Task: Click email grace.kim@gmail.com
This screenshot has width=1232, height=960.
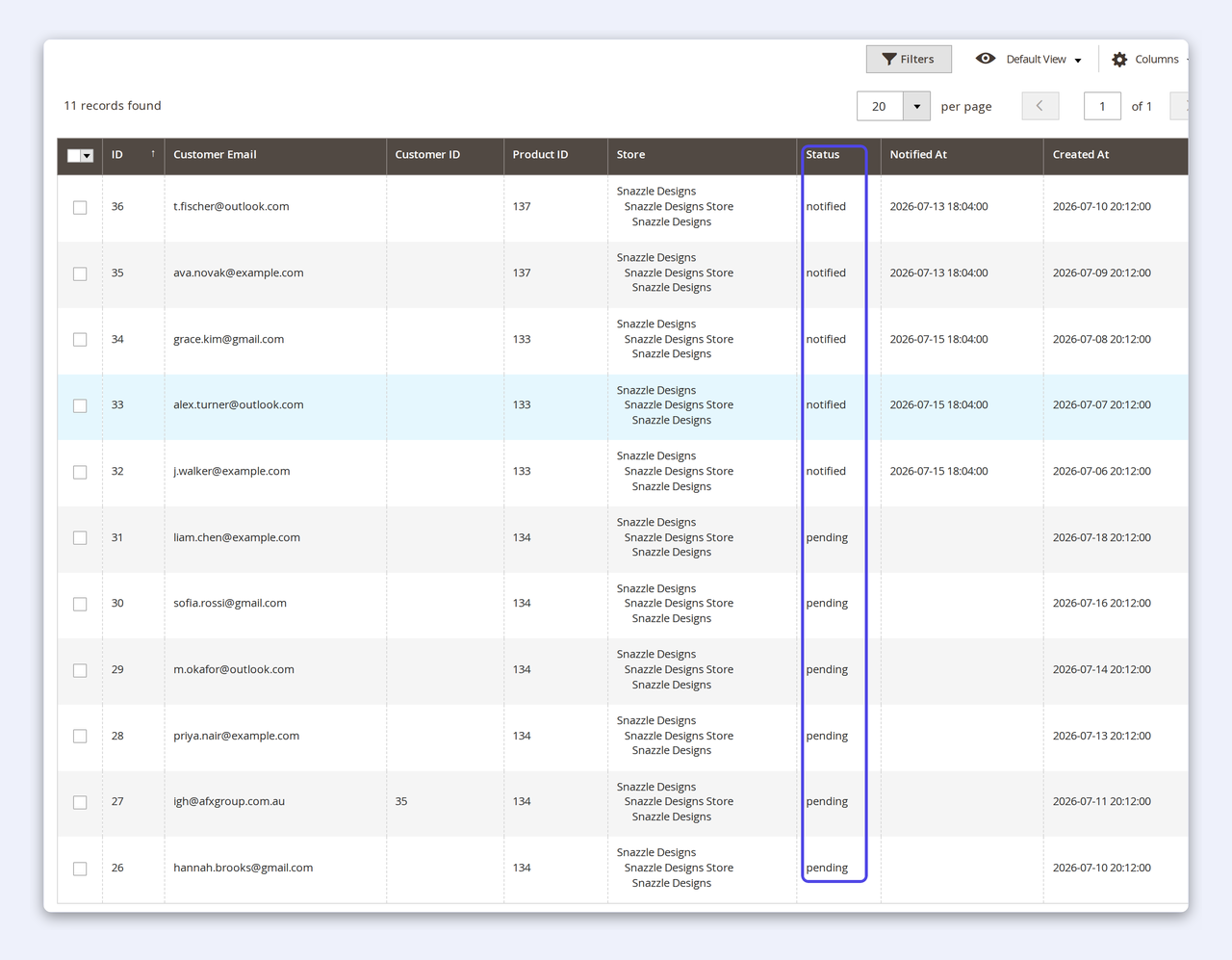Action: coord(228,340)
